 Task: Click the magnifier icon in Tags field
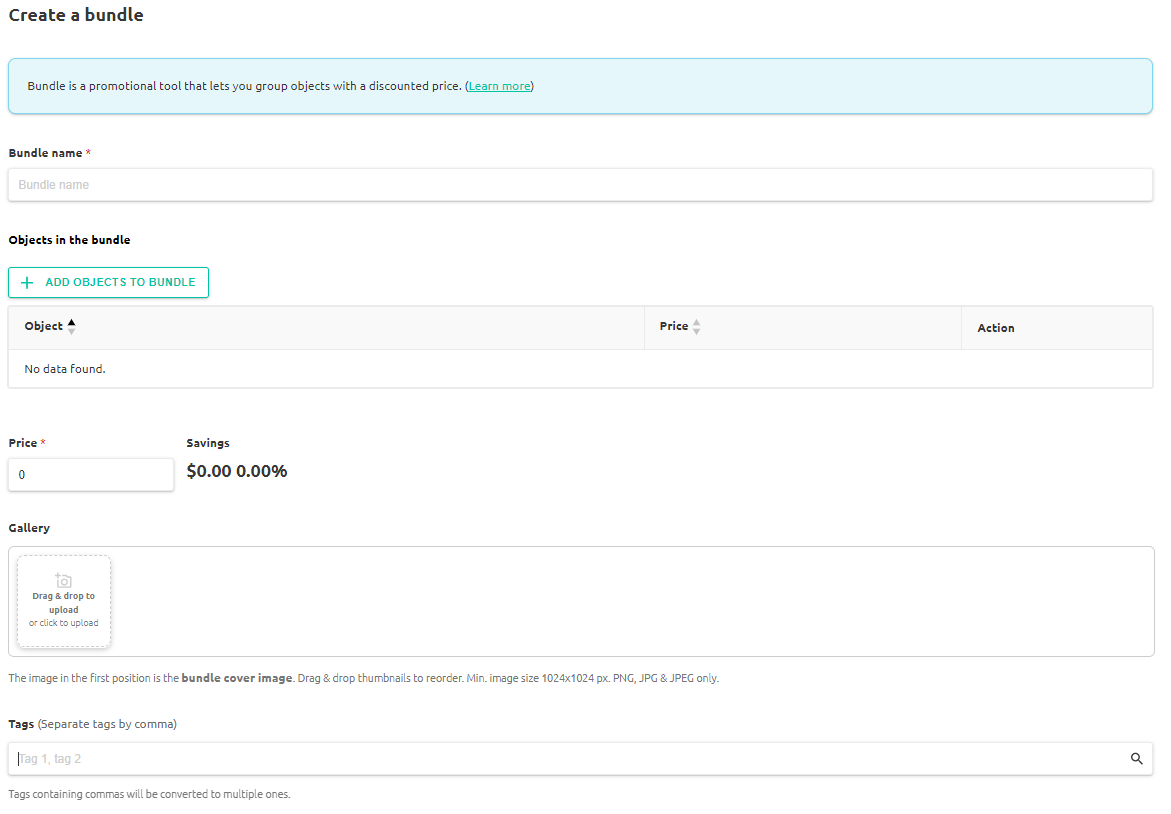(x=1136, y=759)
